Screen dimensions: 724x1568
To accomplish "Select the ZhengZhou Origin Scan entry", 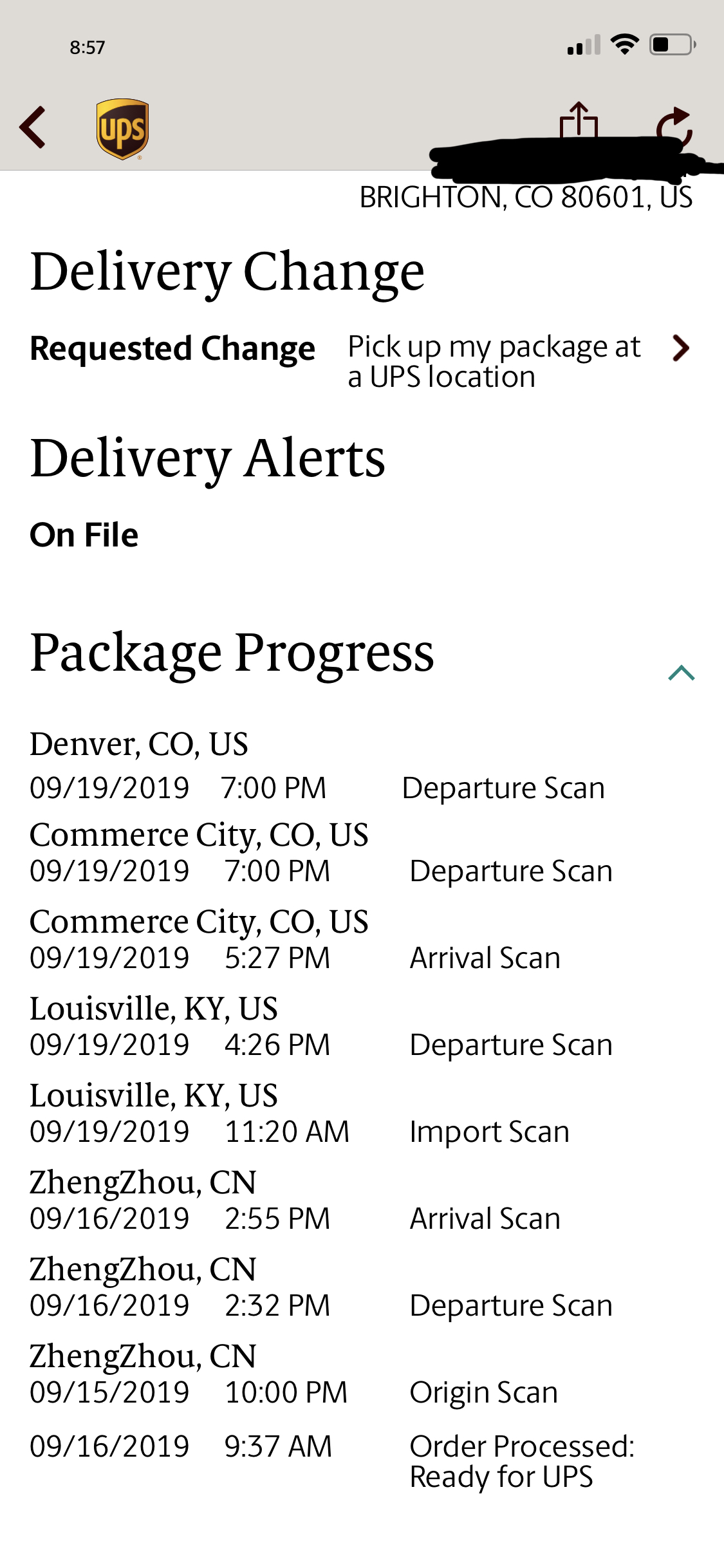I will tap(293, 1374).
